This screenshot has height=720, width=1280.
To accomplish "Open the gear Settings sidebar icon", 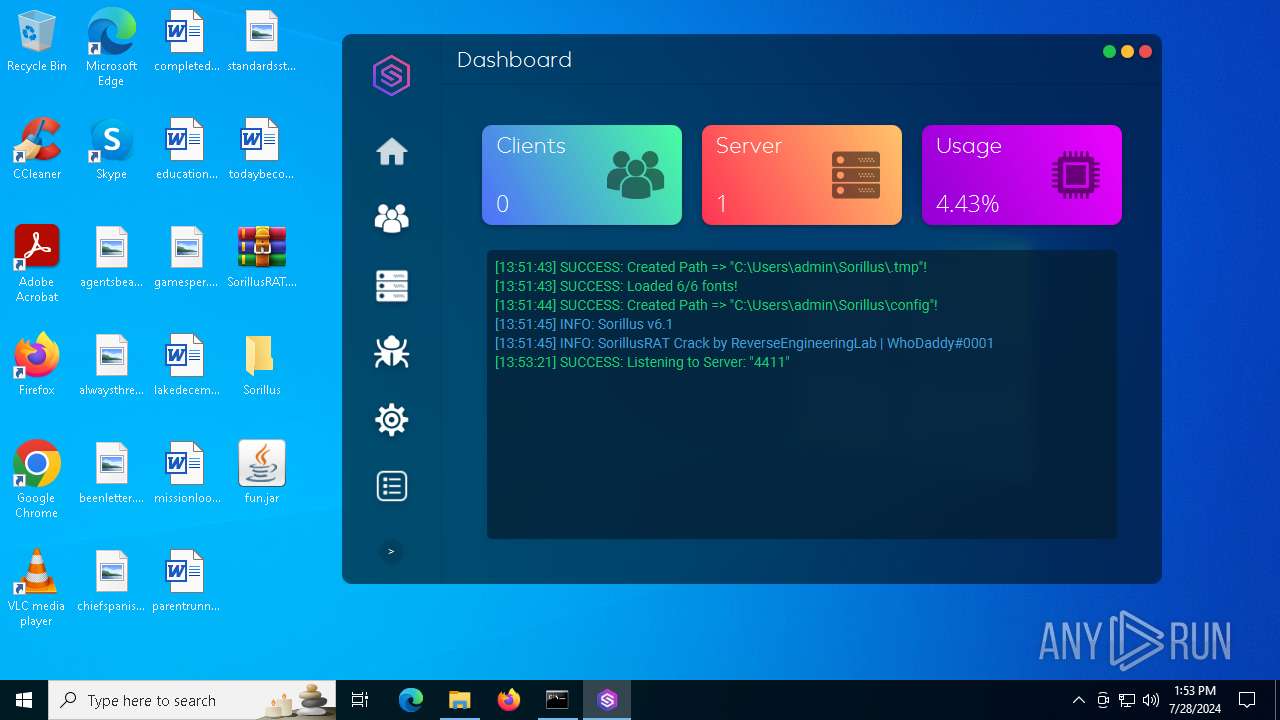I will click(x=391, y=419).
